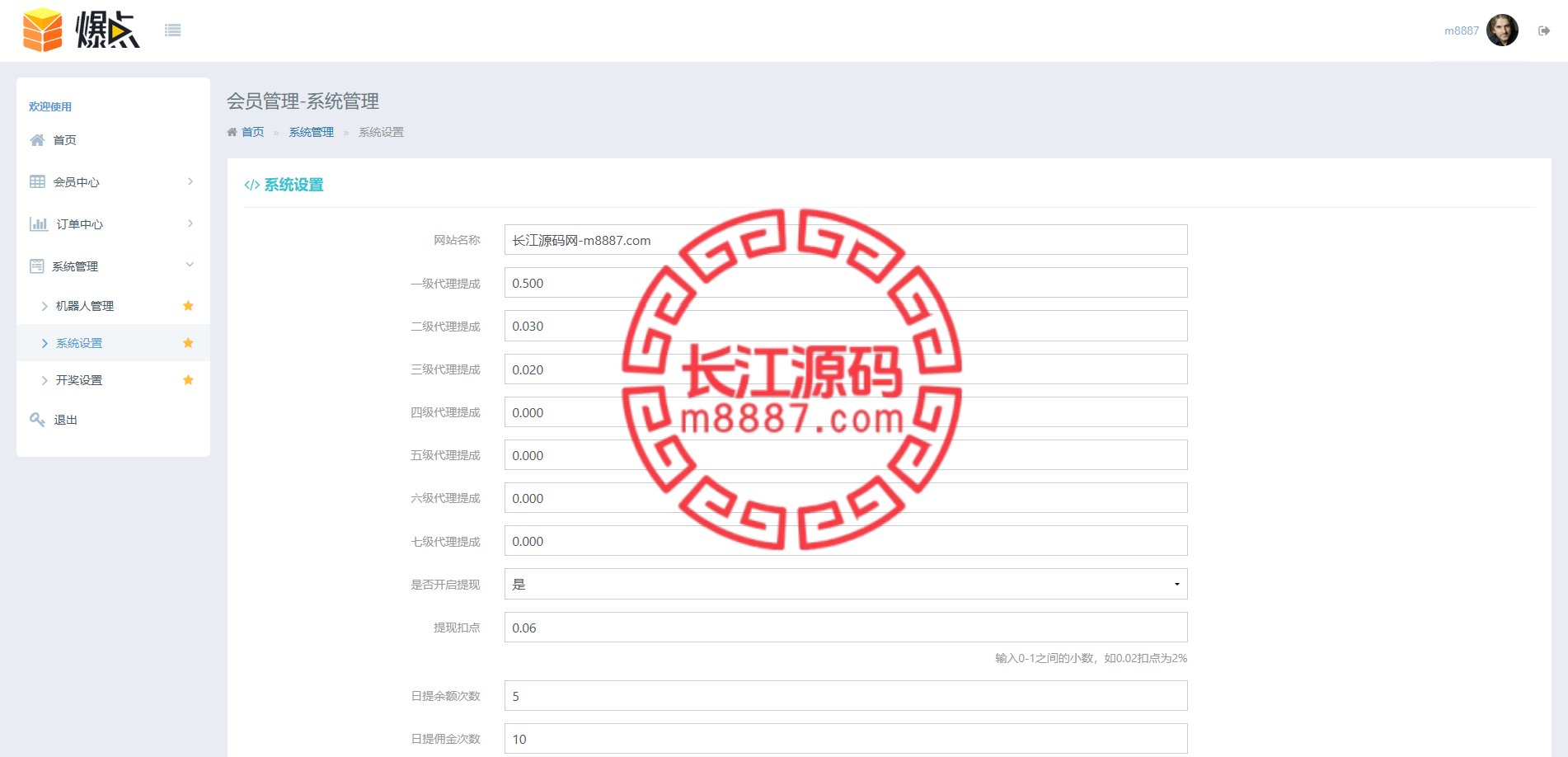Click the 输入0-1之间的小数 hint text
This screenshot has height=757, width=1568.
coord(1091,658)
